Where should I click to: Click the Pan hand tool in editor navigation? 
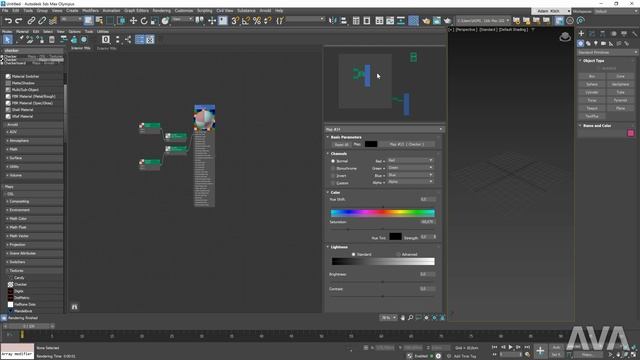[402, 318]
